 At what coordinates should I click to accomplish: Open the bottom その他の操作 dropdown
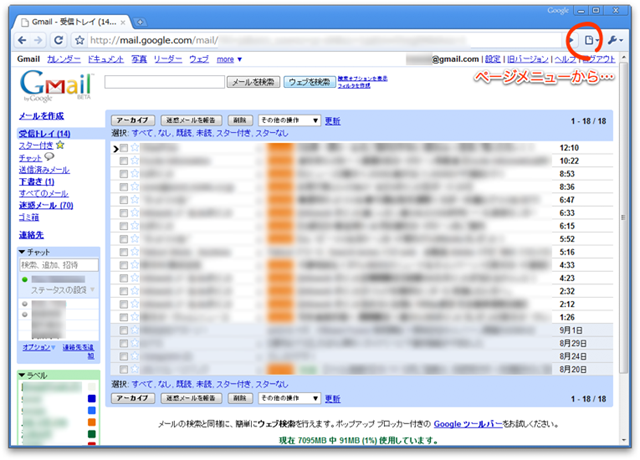click(x=289, y=398)
